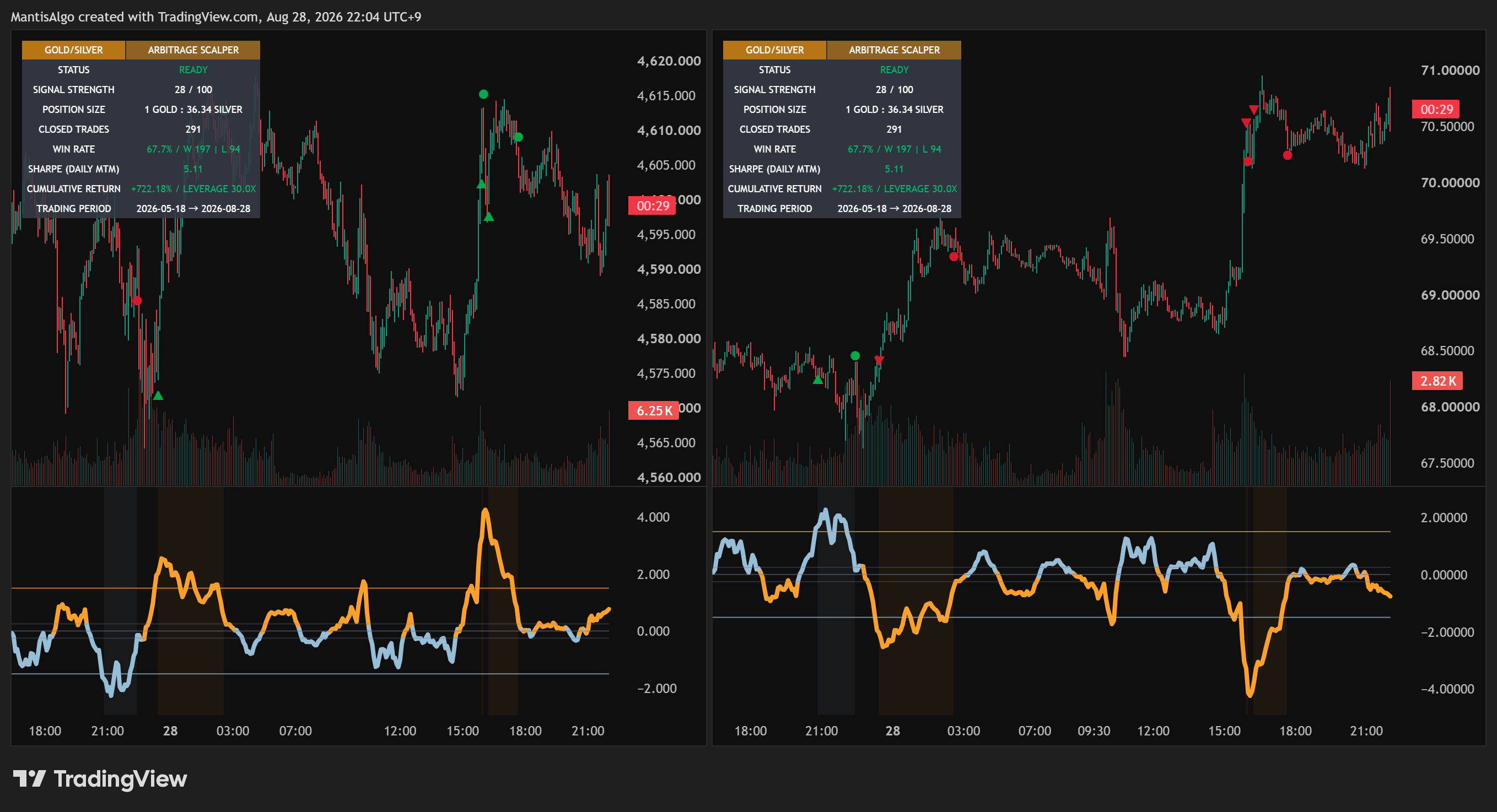Click the READY status value in the left chart

[x=193, y=70]
